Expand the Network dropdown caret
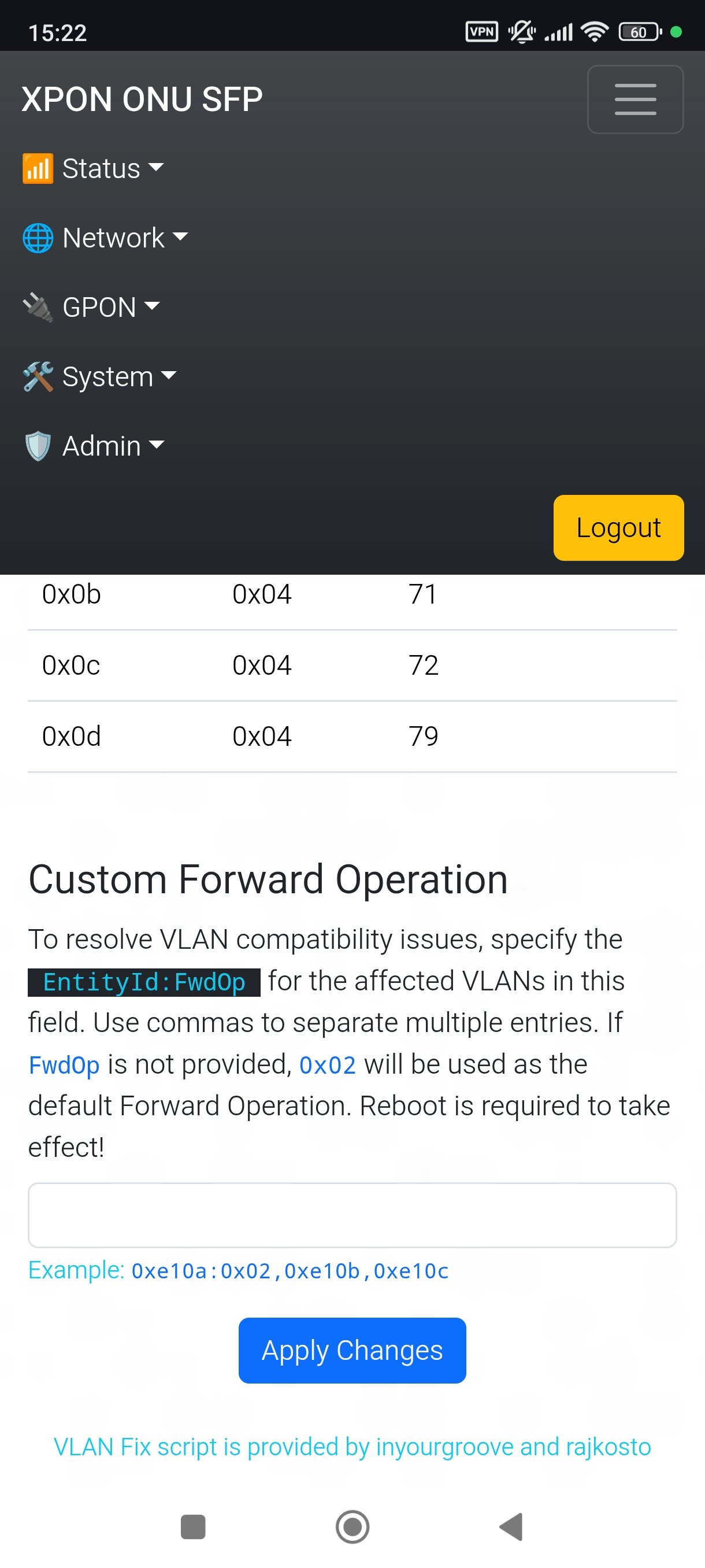The height and width of the screenshot is (1568, 705). 180,236
